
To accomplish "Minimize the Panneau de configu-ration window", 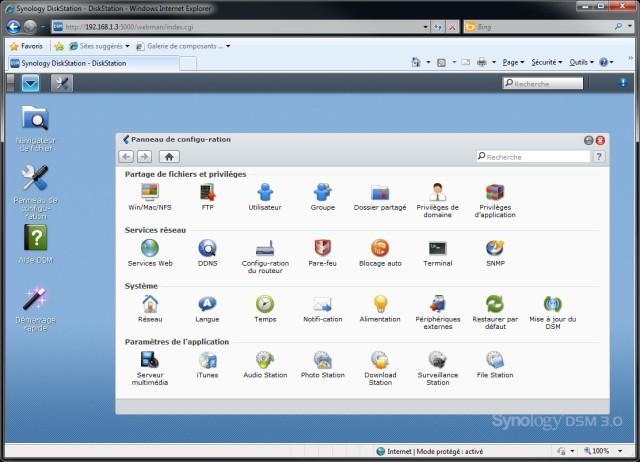I will pos(588,140).
